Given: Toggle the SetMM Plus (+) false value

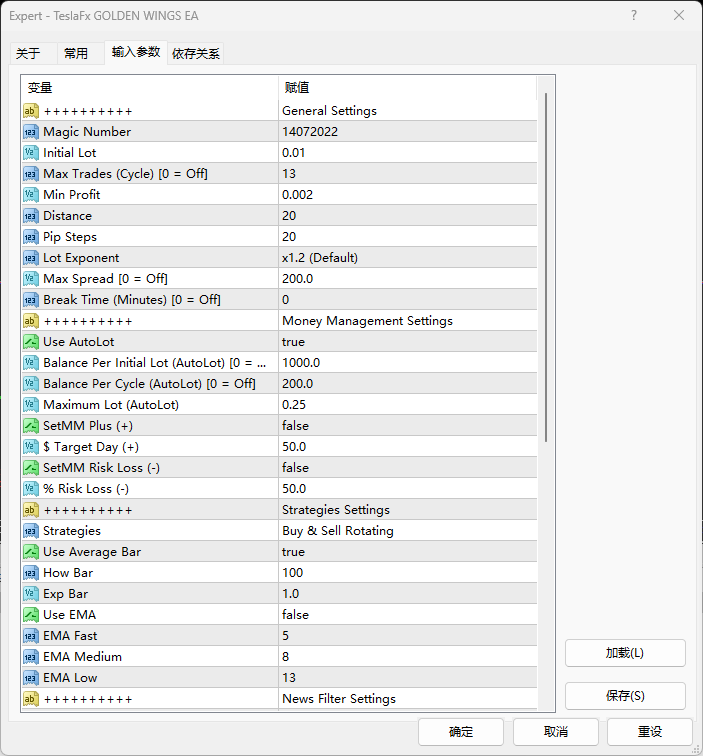Looking at the screenshot, I should 406,426.
